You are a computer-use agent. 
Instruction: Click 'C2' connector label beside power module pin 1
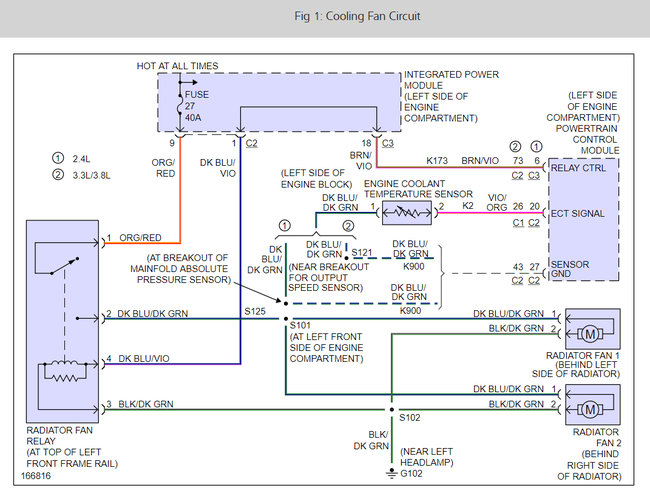[252, 143]
